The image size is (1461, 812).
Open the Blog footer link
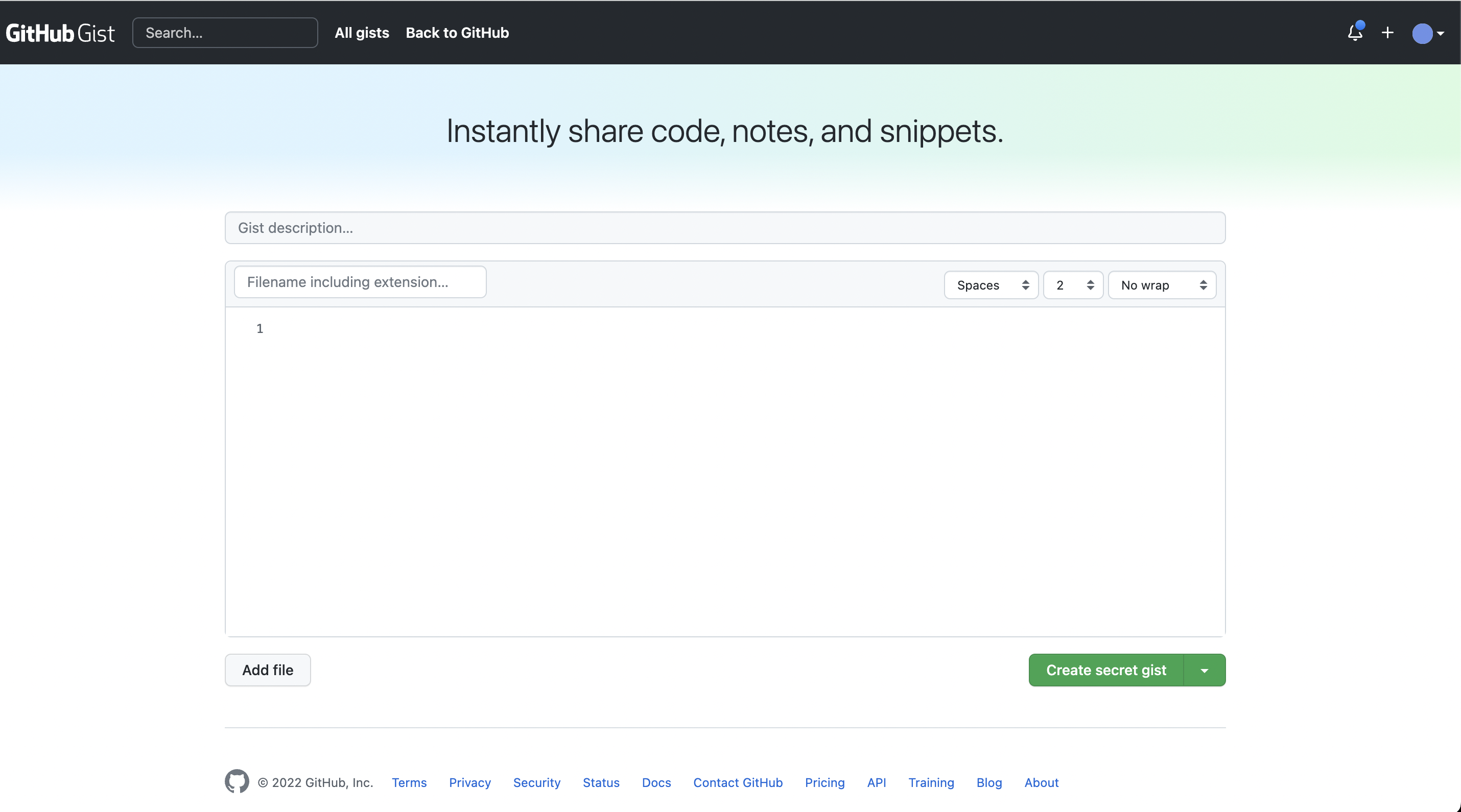pyautogui.click(x=989, y=782)
